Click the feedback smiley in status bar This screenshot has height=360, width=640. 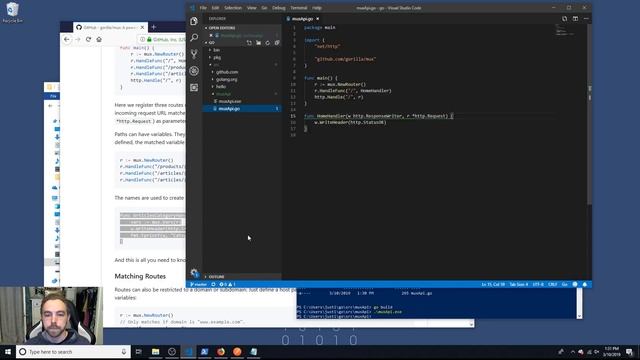point(575,284)
